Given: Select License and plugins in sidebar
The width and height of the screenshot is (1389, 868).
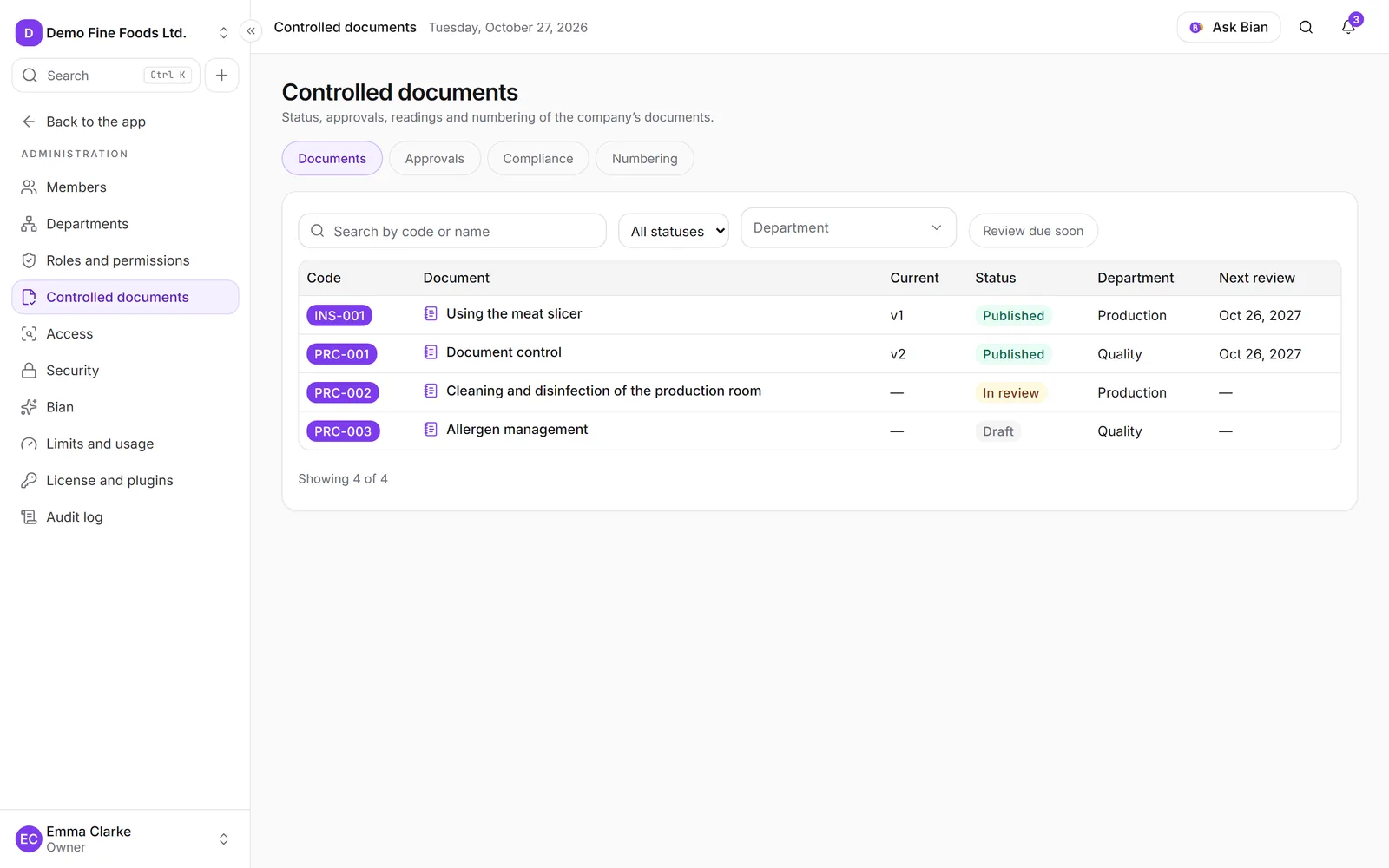Looking at the screenshot, I should point(125,480).
